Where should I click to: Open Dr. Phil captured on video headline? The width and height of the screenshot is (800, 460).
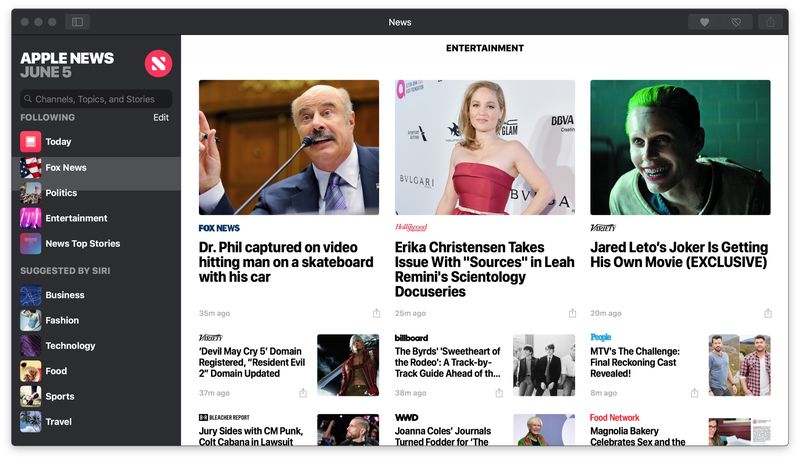(x=286, y=262)
